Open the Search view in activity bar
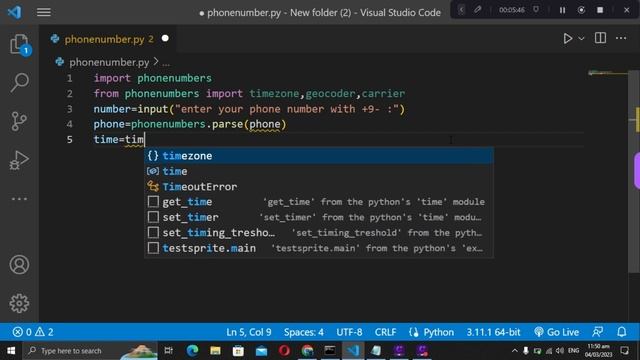Image resolution: width=640 pixels, height=360 pixels. [x=19, y=83]
